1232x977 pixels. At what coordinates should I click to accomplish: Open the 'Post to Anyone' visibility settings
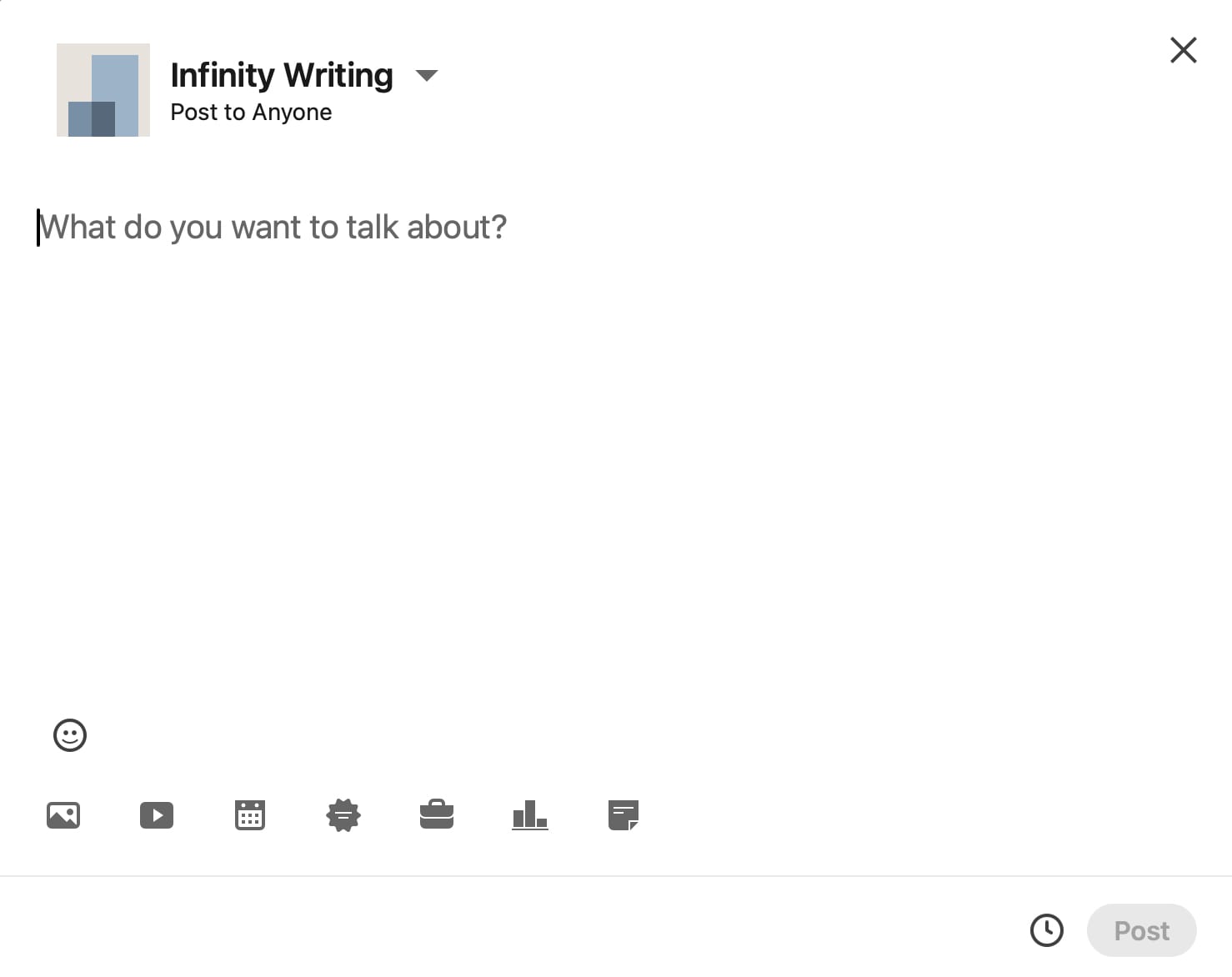point(251,112)
